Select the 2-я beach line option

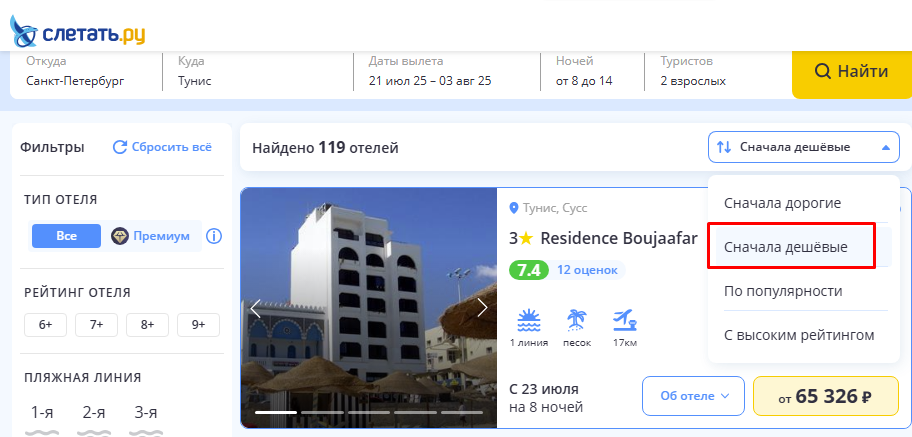(x=94, y=419)
